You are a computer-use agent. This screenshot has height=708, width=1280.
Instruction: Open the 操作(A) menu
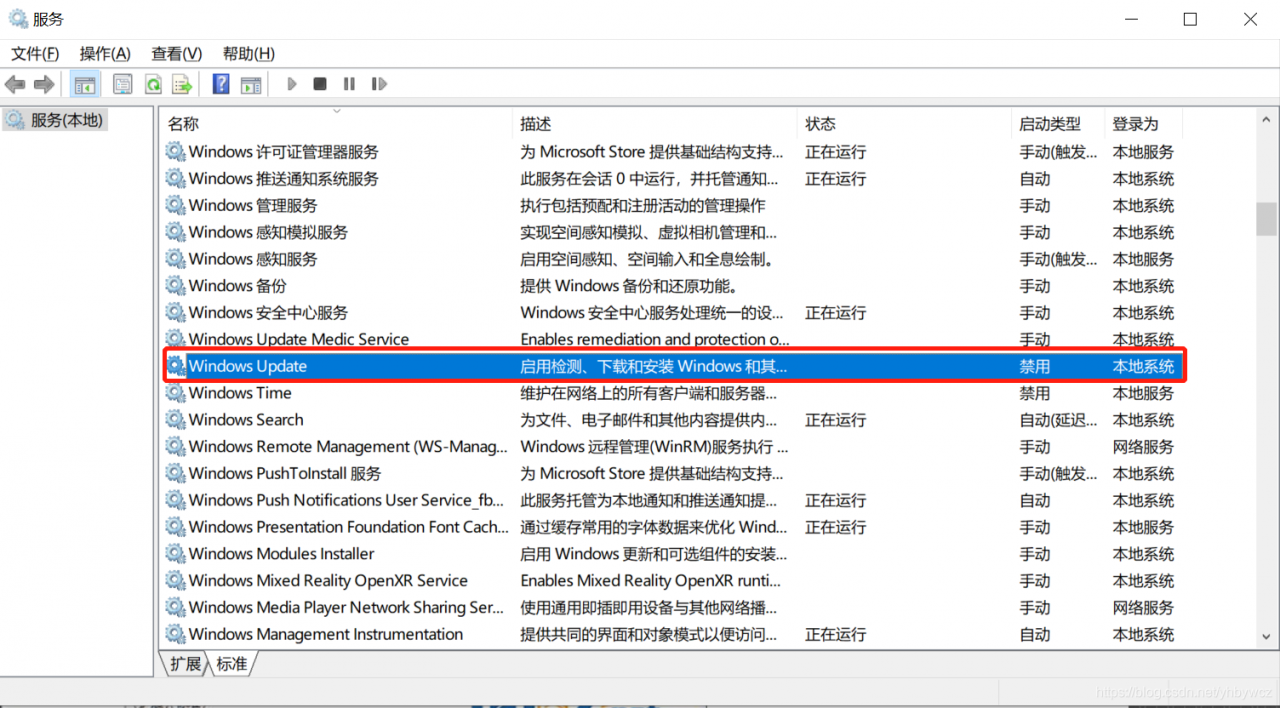click(105, 54)
